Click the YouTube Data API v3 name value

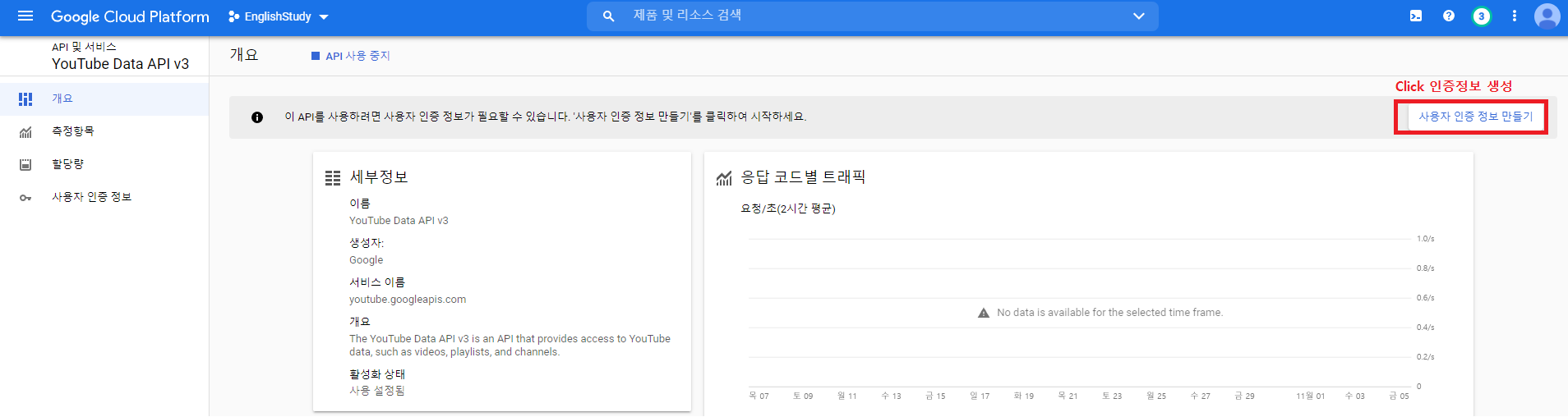click(x=399, y=221)
